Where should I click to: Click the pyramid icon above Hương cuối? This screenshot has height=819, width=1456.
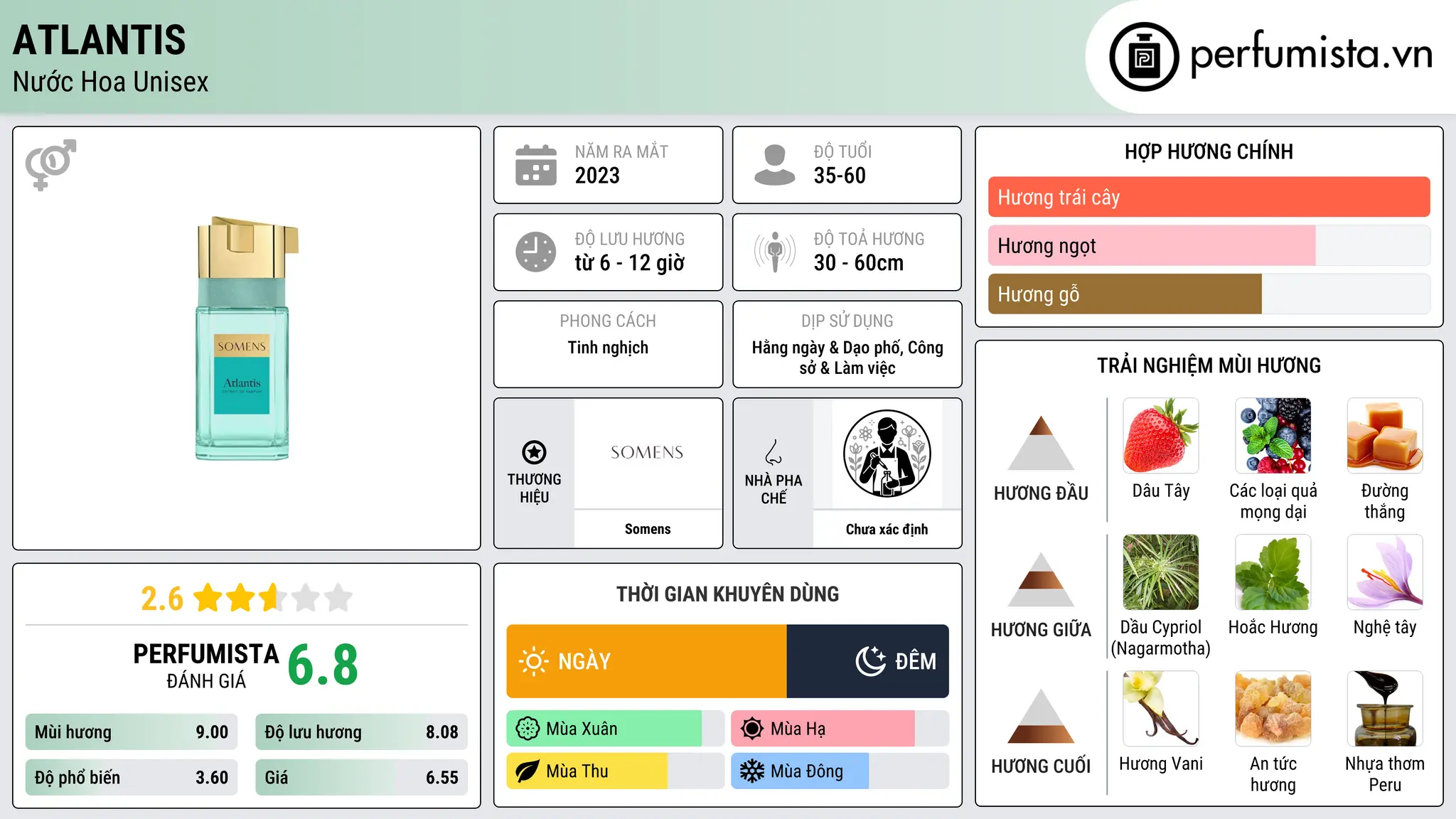[x=1041, y=716]
